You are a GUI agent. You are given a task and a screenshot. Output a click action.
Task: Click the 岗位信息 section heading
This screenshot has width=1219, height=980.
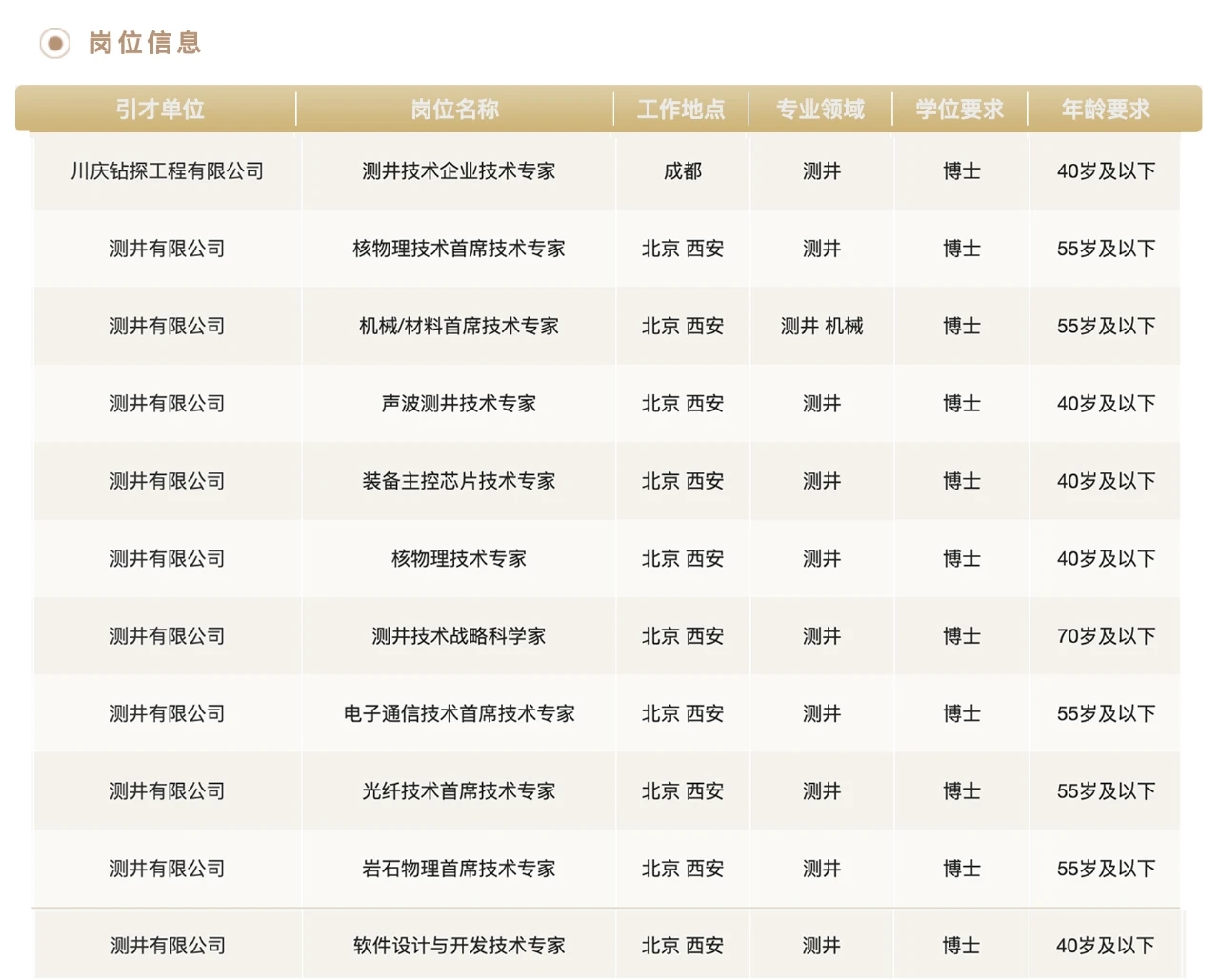146,43
